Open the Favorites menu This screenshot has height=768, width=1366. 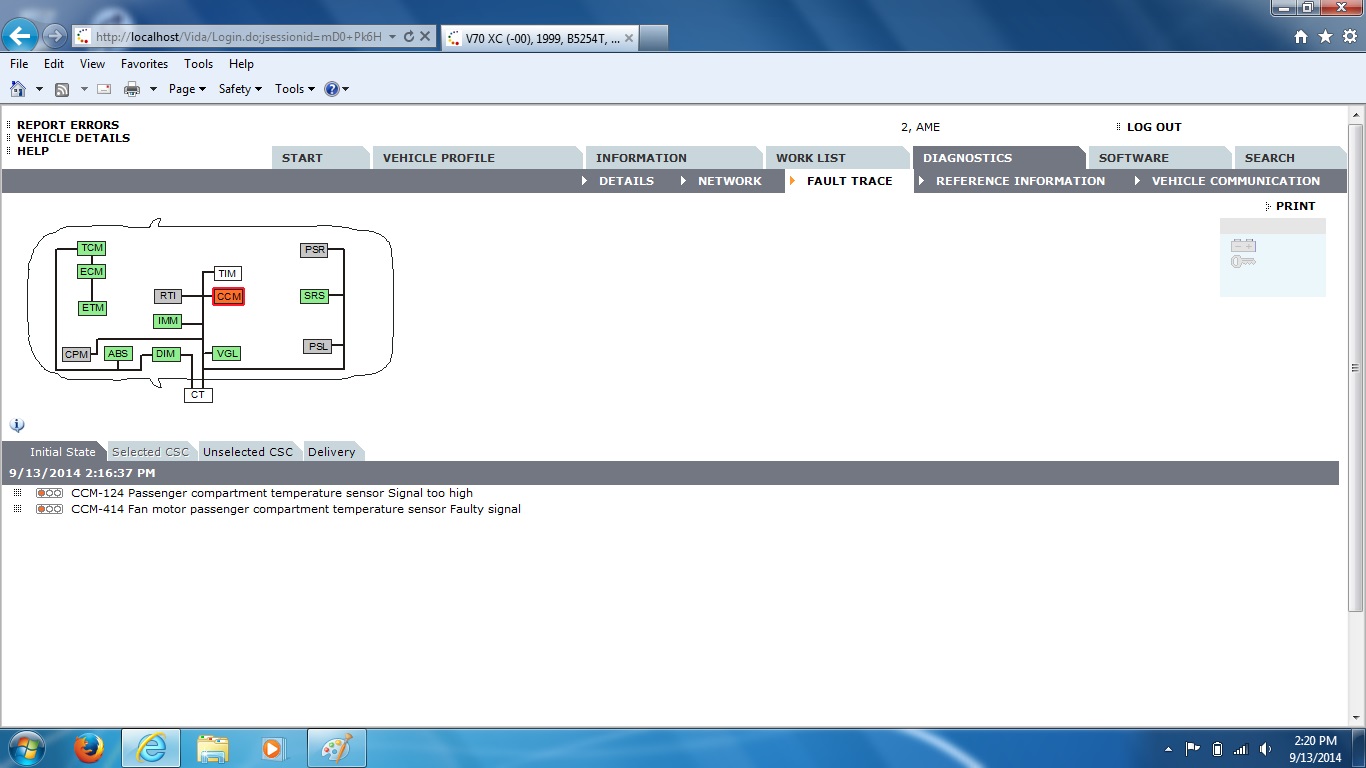[144, 64]
